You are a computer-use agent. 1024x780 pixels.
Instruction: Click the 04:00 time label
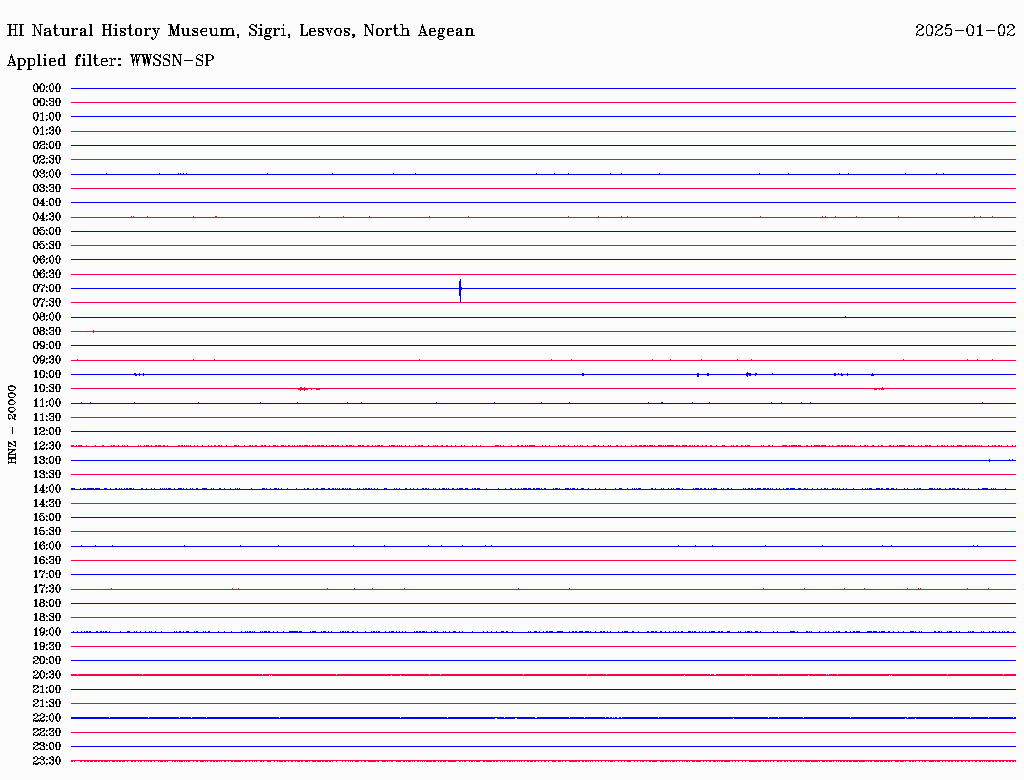coord(47,203)
